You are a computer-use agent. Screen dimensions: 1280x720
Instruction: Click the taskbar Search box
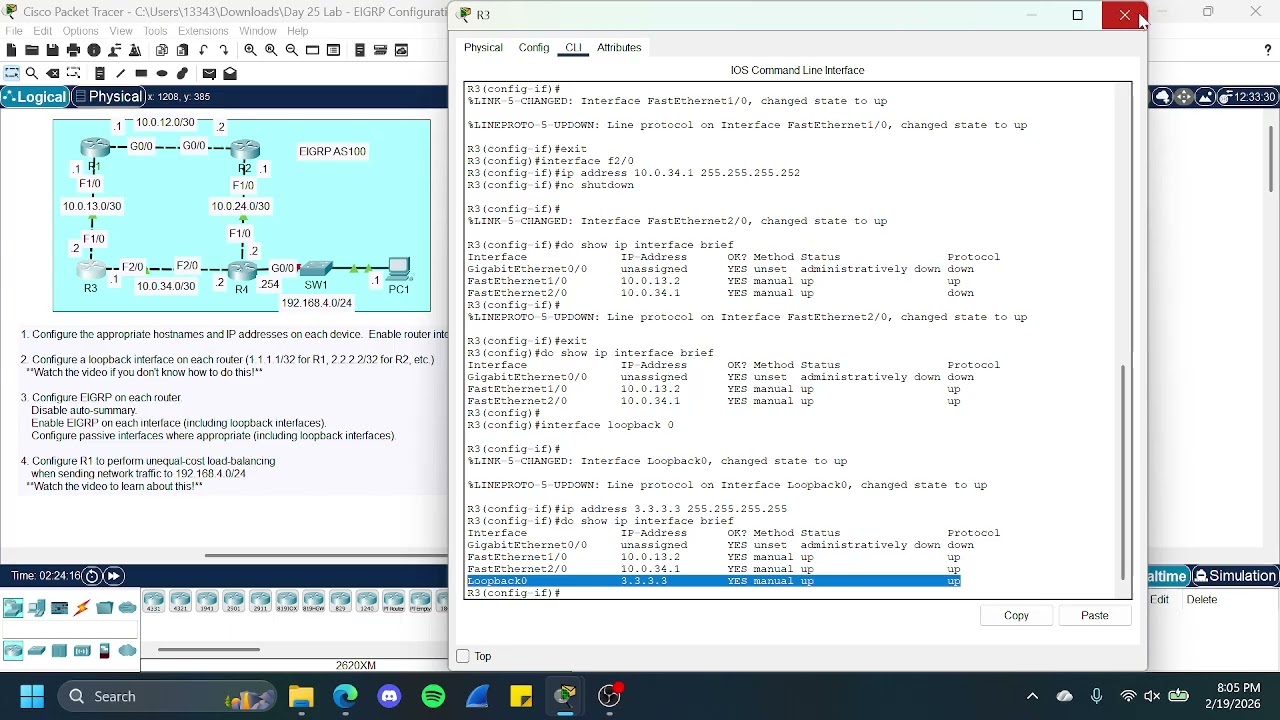168,696
